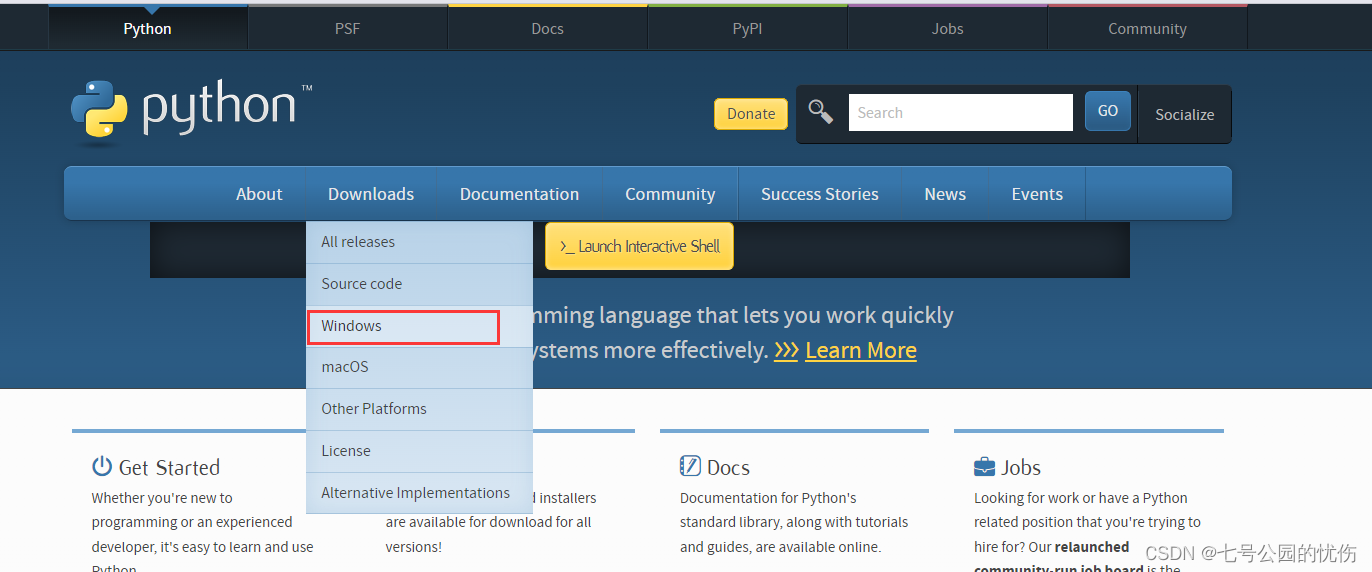Choose Windows in the Downloads menu
The height and width of the screenshot is (572, 1372).
point(419,326)
